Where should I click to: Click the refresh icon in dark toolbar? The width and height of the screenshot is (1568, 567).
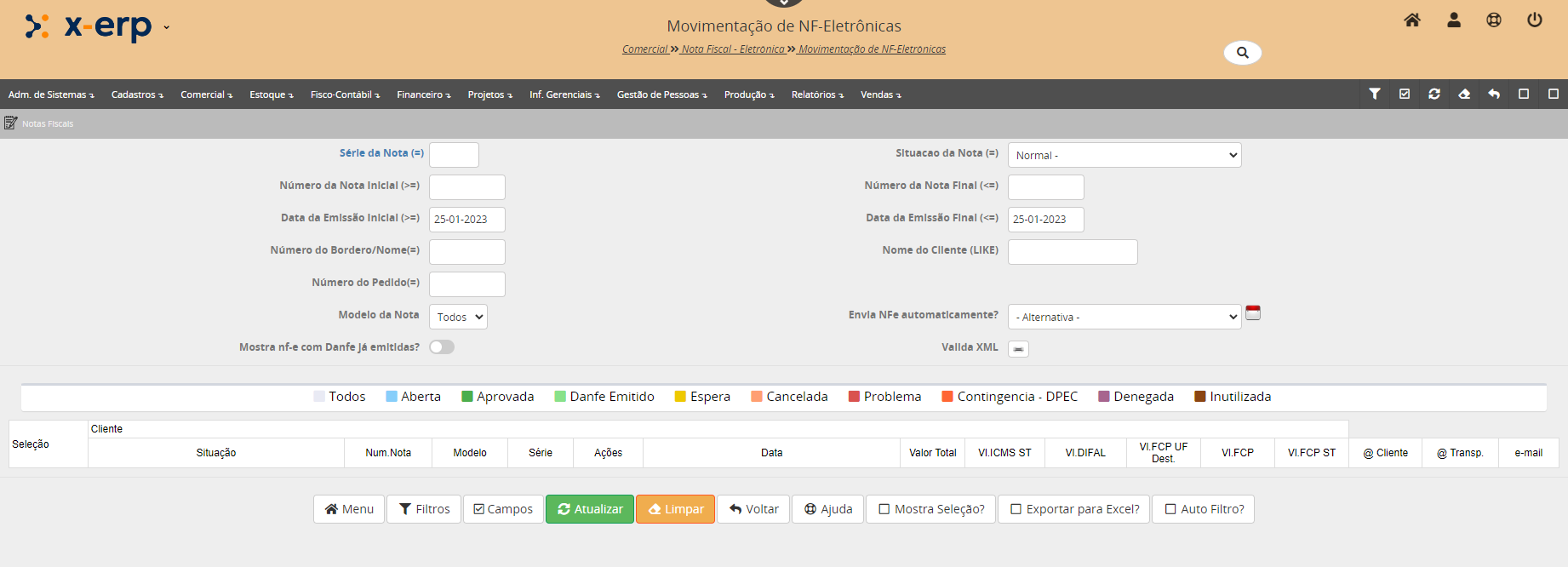coord(1434,94)
